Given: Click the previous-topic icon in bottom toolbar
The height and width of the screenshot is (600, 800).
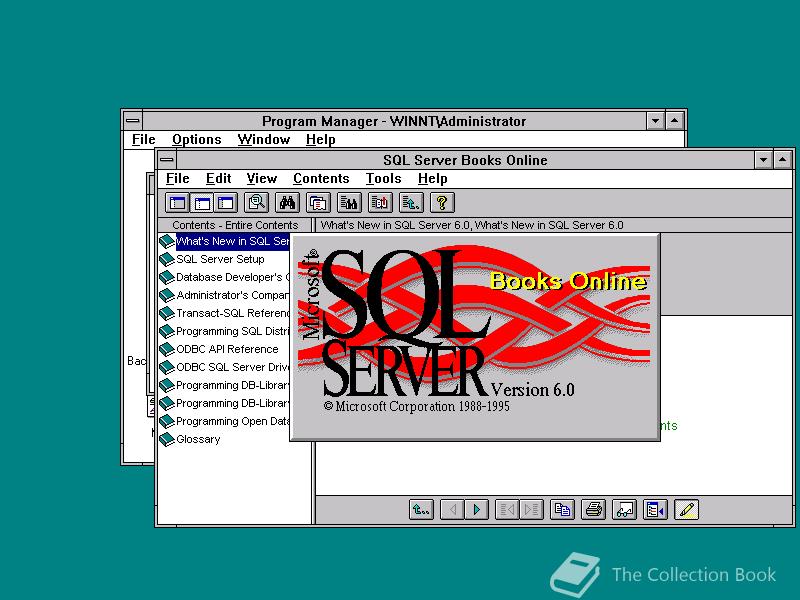Looking at the screenshot, I should (x=507, y=510).
